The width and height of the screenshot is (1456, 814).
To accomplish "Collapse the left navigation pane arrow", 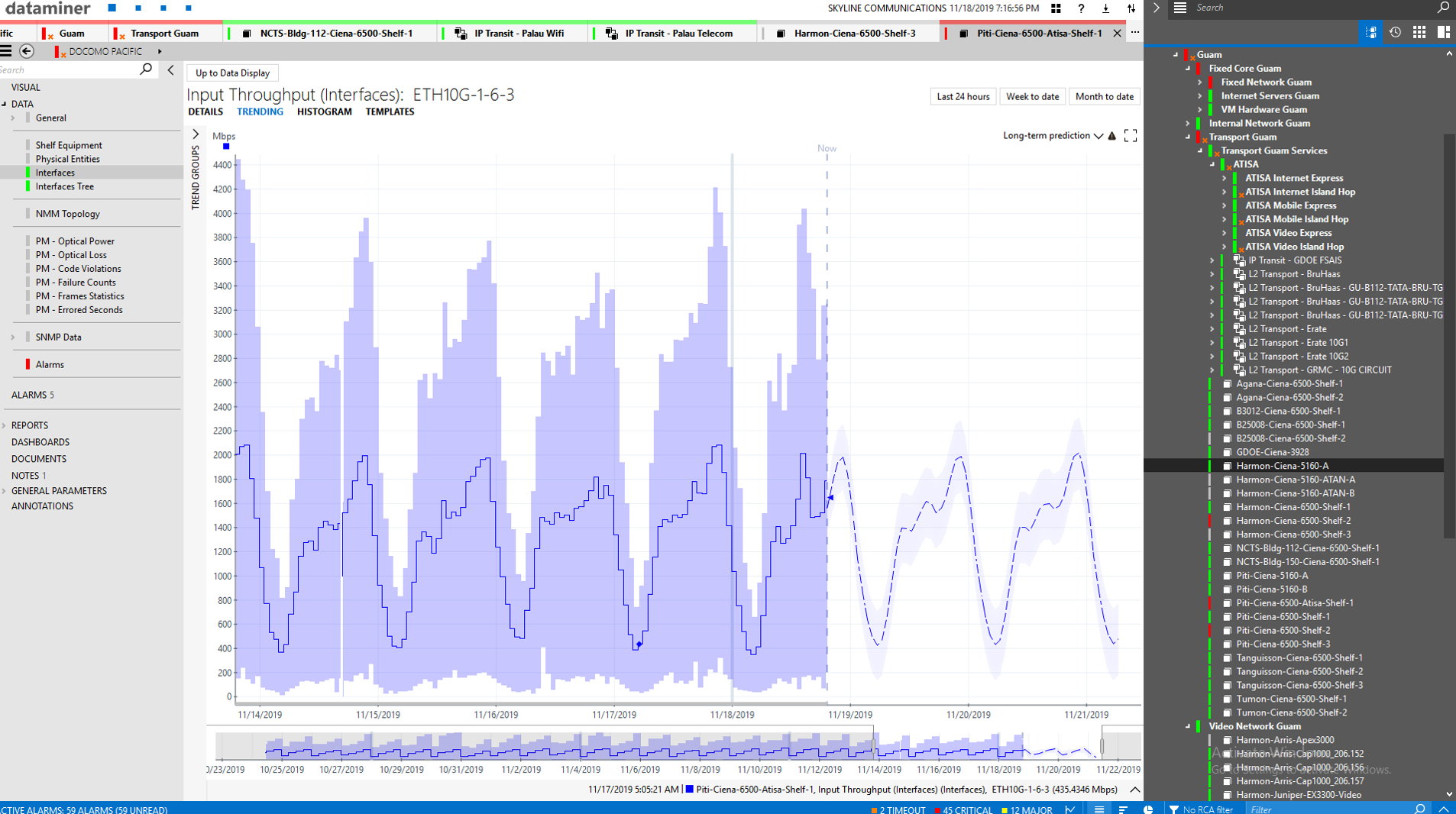I will tap(170, 70).
